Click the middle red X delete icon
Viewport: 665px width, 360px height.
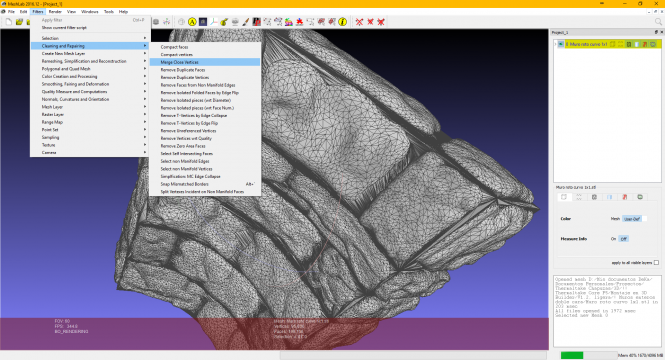coord(370,22)
